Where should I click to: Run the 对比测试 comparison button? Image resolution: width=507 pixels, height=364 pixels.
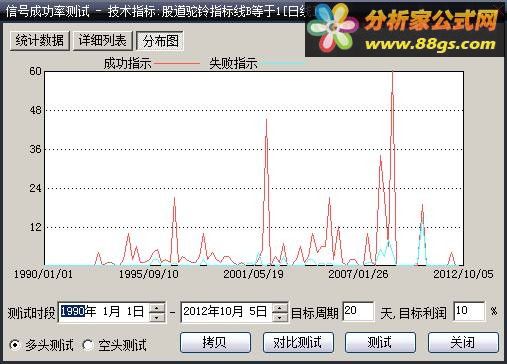[x=298, y=342]
